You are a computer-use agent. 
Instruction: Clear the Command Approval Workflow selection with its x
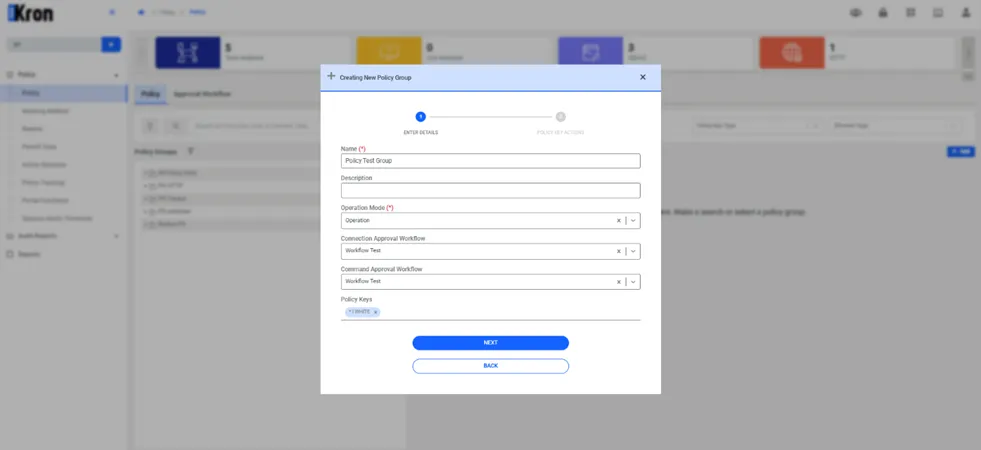tap(619, 282)
